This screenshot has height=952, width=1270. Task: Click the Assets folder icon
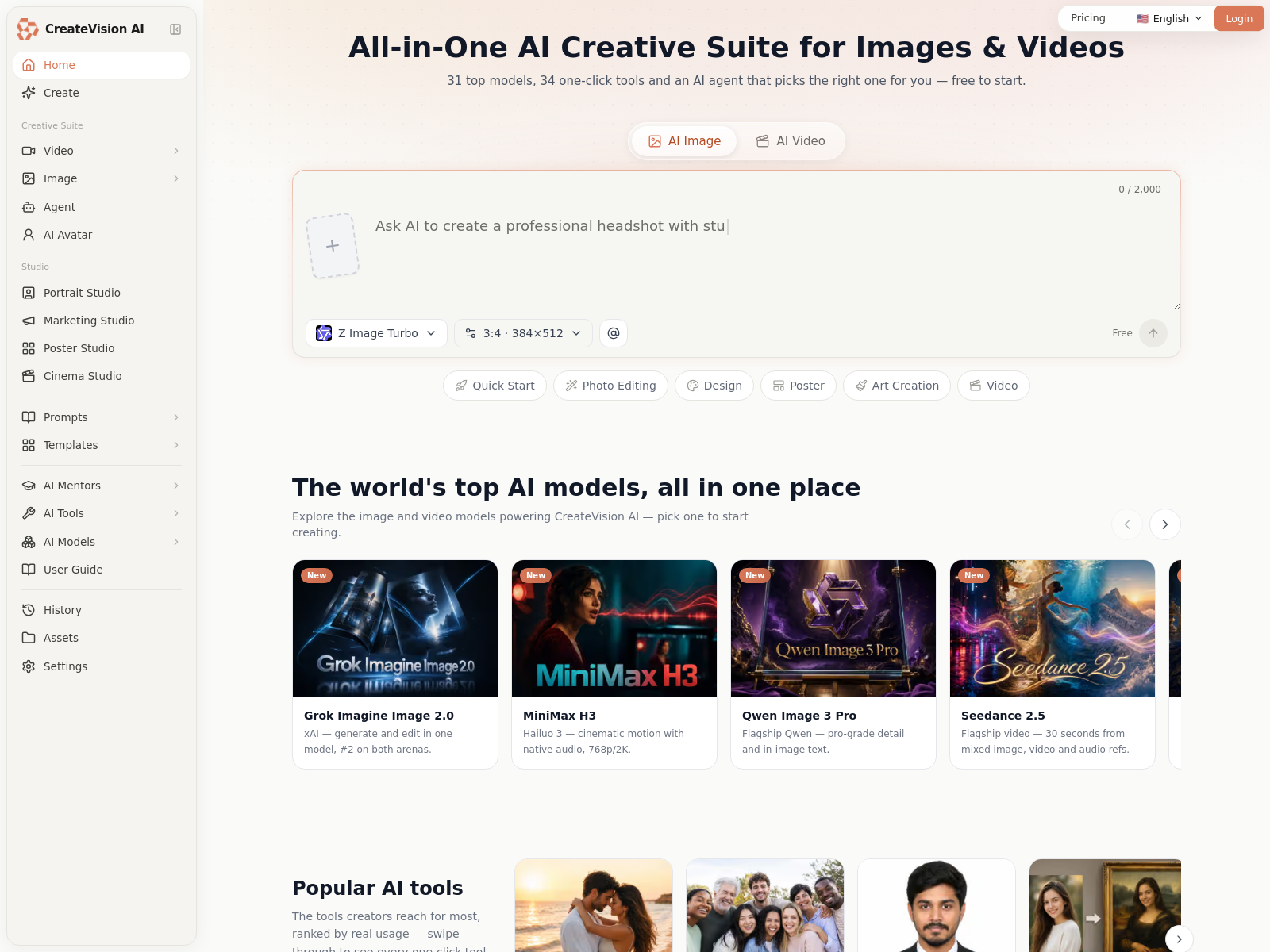pyautogui.click(x=29, y=638)
